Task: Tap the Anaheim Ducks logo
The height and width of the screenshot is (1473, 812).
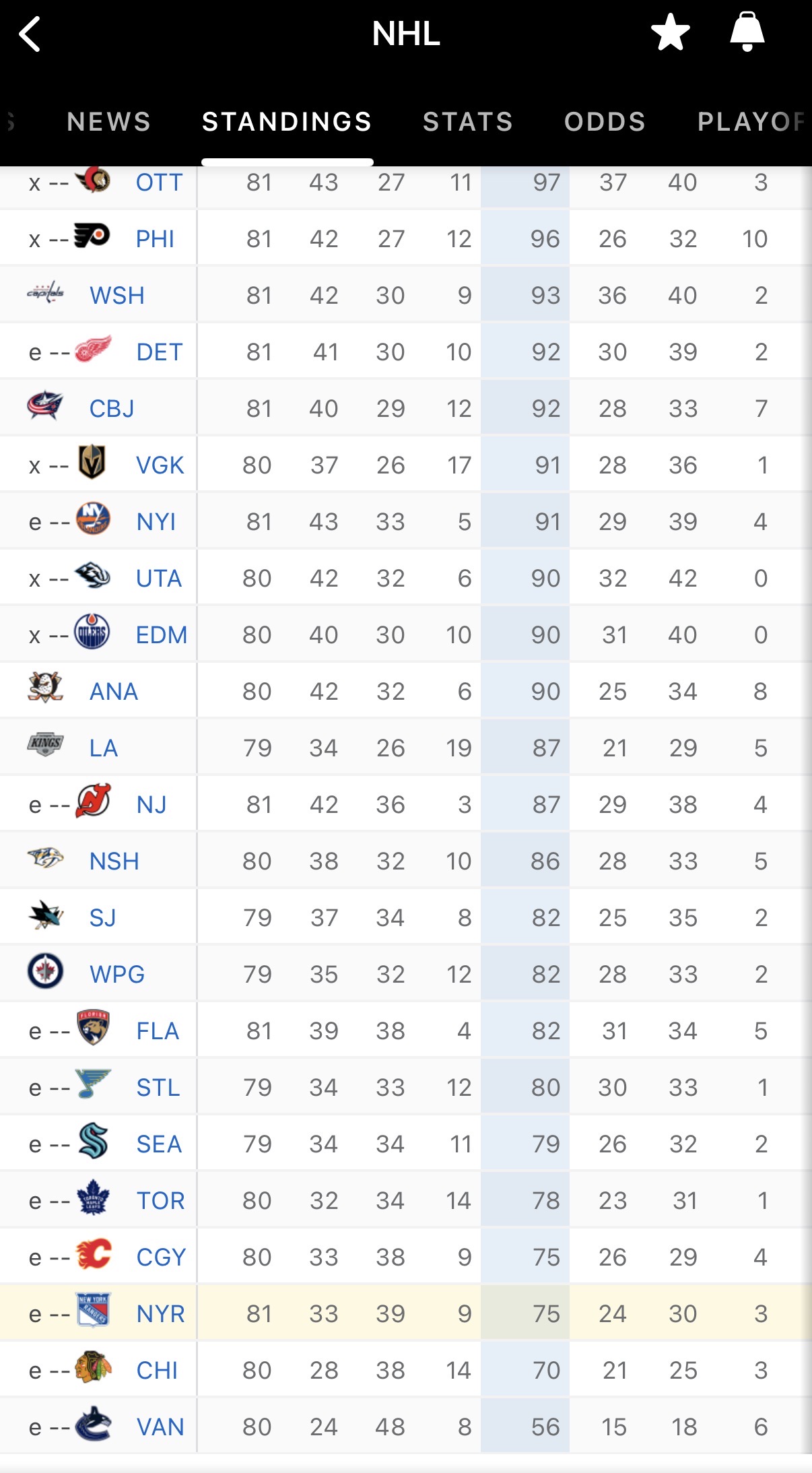Action: [x=45, y=689]
